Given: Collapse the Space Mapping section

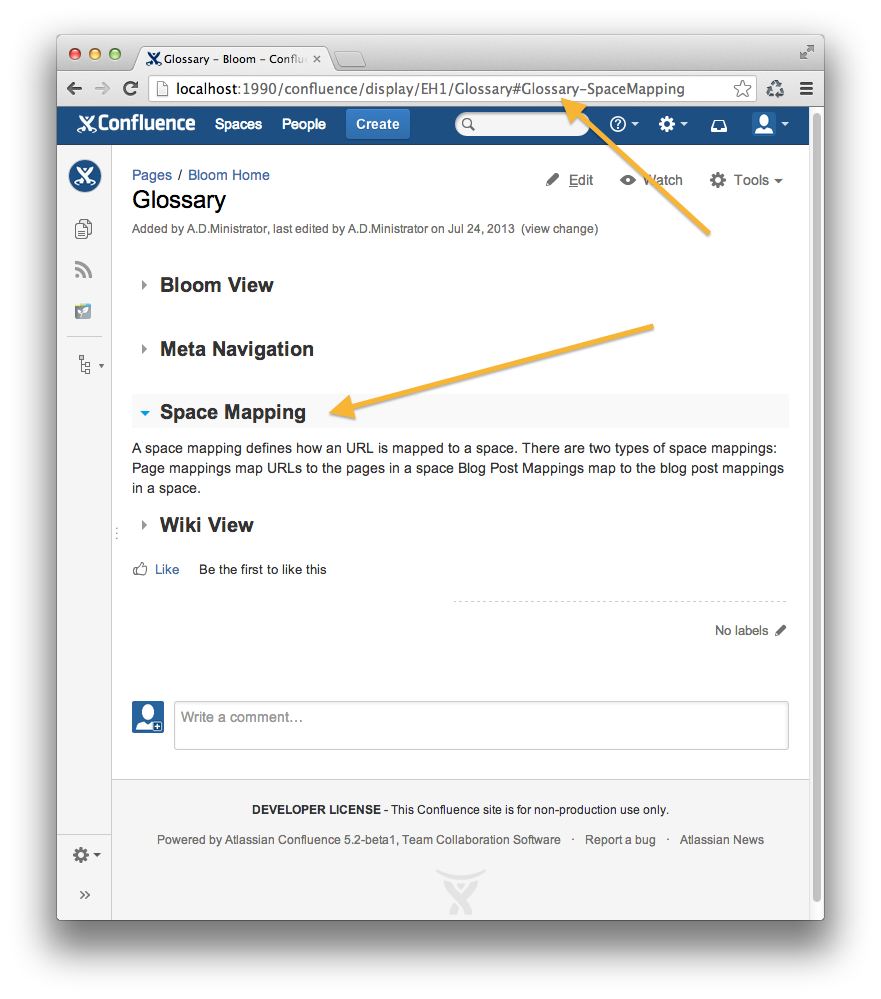Looking at the screenshot, I should [x=145, y=413].
